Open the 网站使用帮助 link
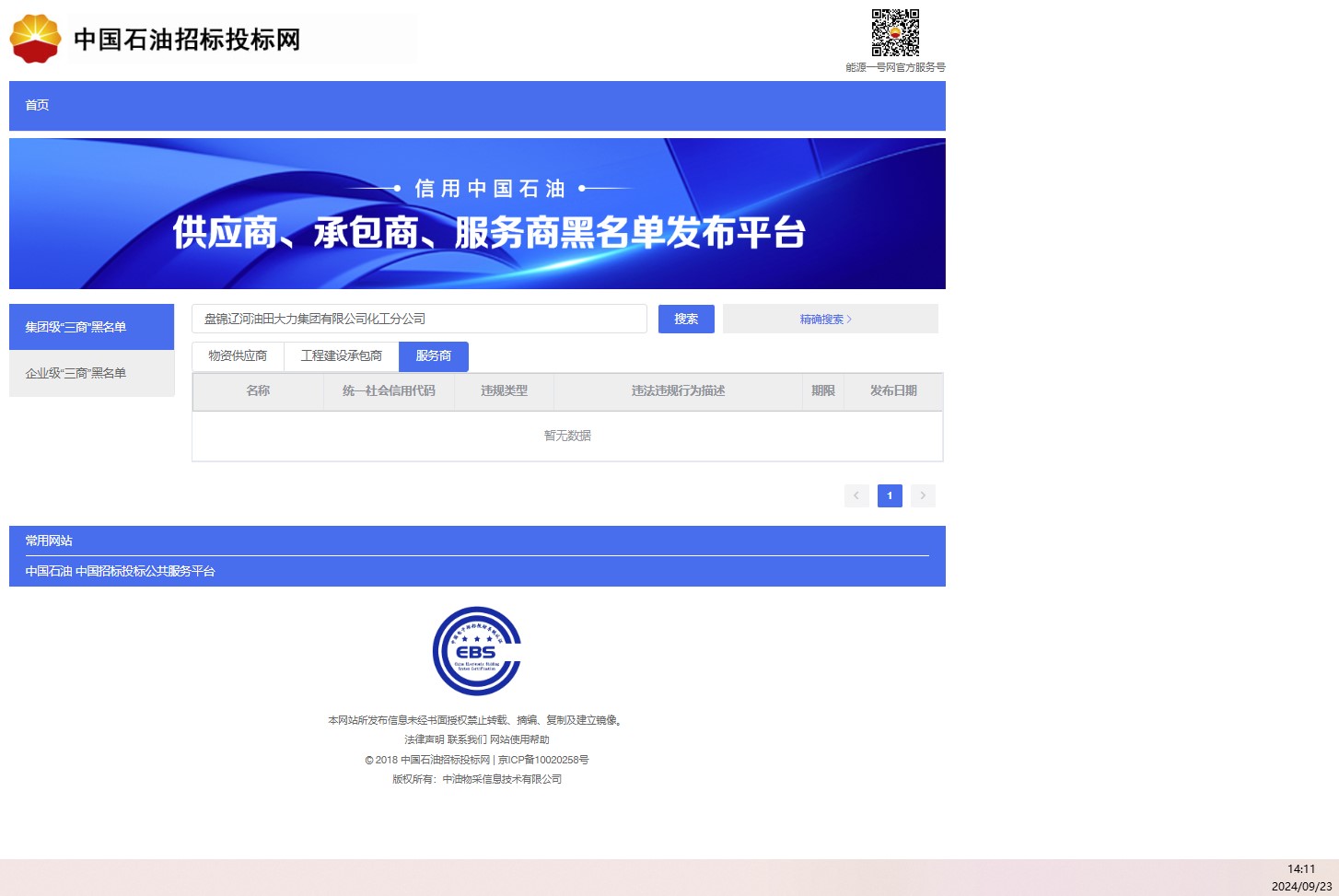This screenshot has height=896, width=1339. 519,739
